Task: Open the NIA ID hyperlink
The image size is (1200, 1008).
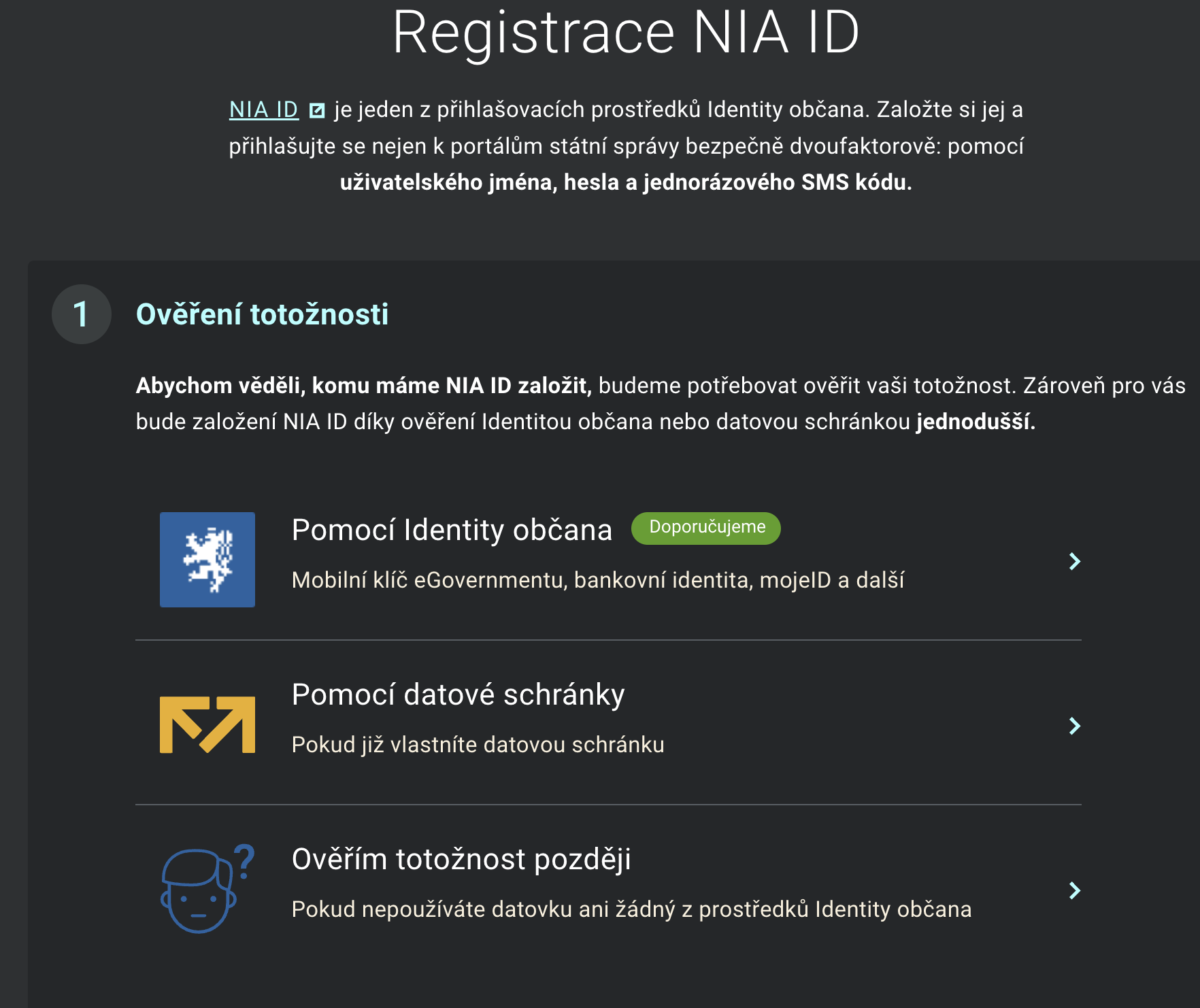Action: coord(264,110)
